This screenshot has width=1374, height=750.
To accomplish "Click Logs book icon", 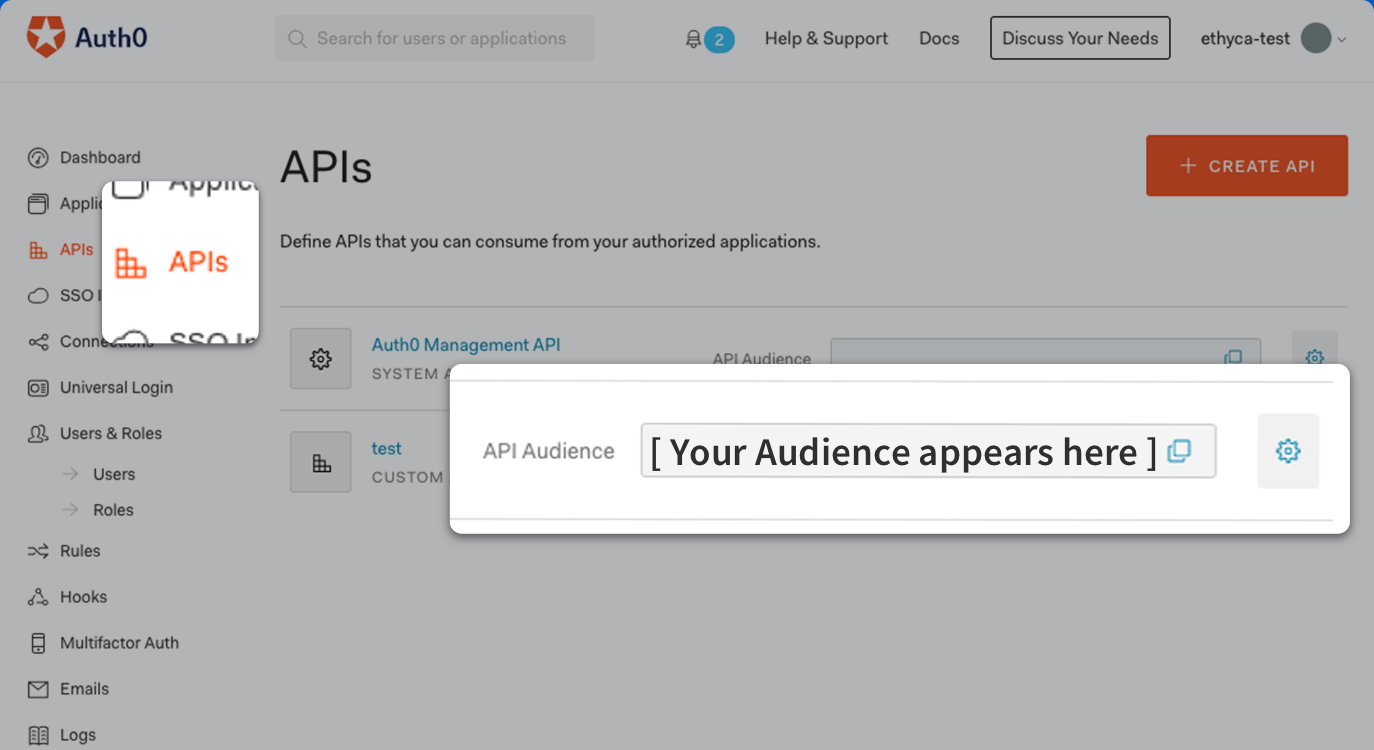I will pyautogui.click(x=38, y=735).
